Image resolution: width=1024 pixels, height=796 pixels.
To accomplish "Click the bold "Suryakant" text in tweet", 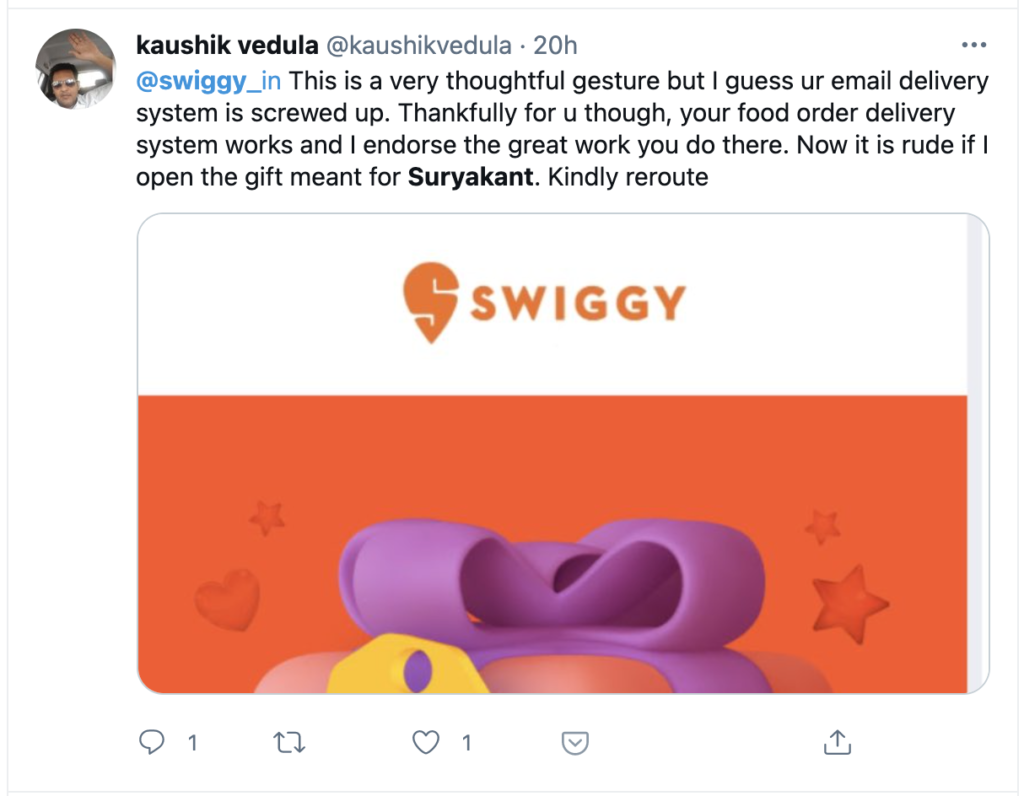I will click(457, 178).
